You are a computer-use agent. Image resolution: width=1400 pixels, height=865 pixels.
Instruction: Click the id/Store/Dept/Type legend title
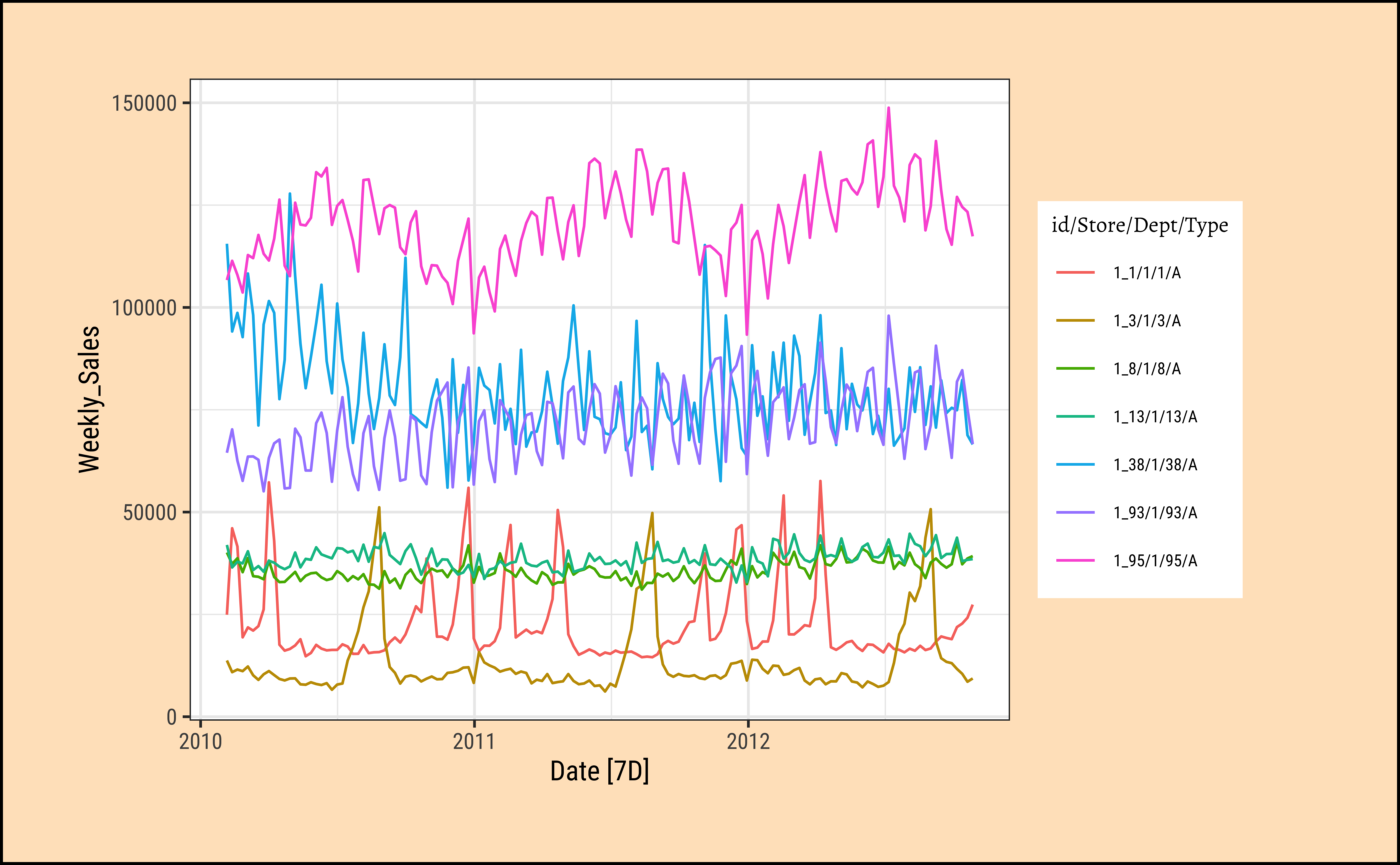1139,225
